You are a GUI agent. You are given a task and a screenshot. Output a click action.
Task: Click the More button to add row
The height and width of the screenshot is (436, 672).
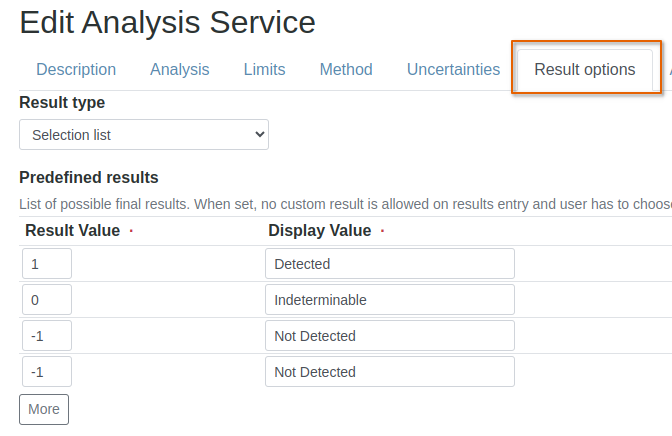click(44, 409)
